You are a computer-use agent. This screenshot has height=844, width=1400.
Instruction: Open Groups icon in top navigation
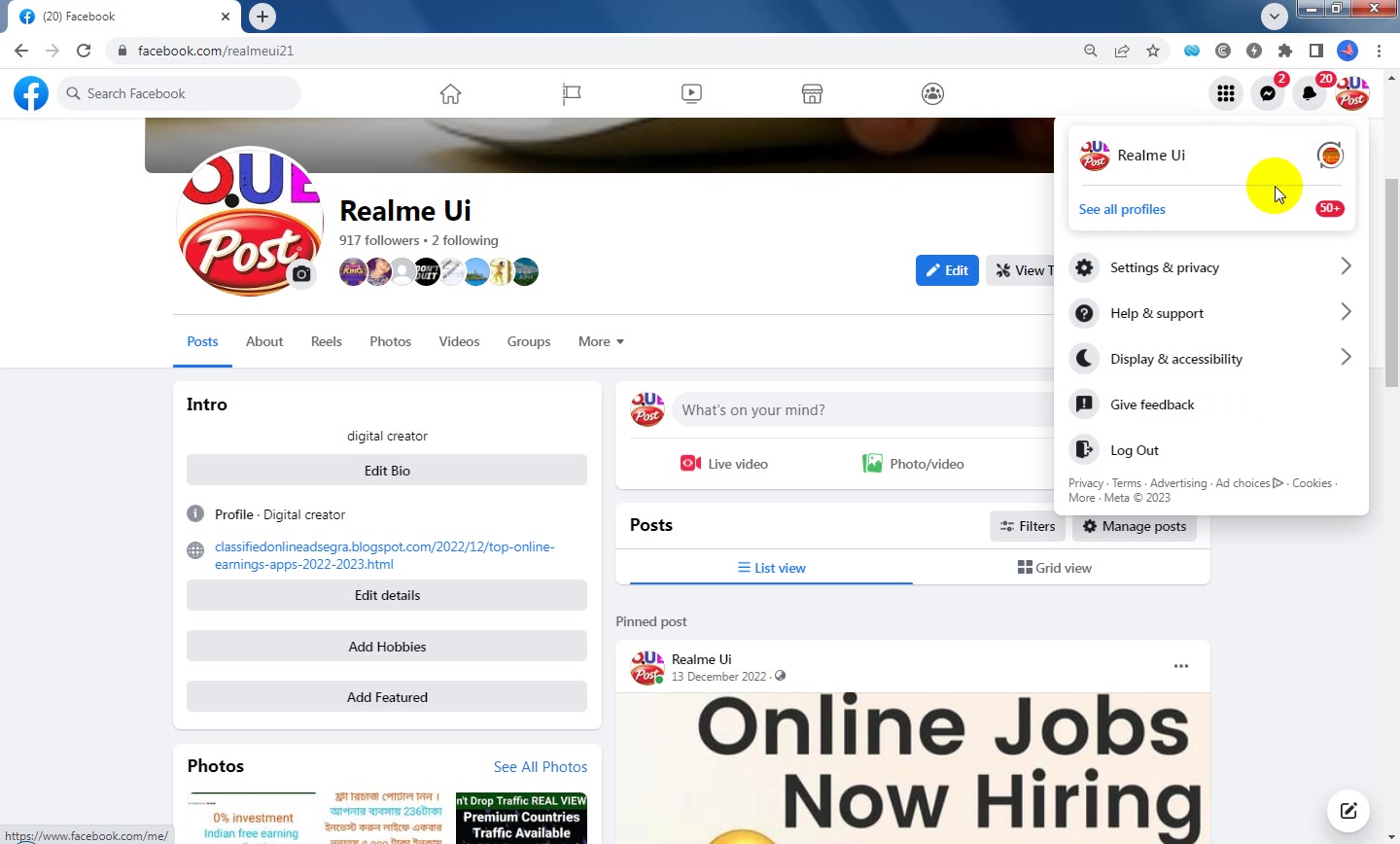[932, 93]
